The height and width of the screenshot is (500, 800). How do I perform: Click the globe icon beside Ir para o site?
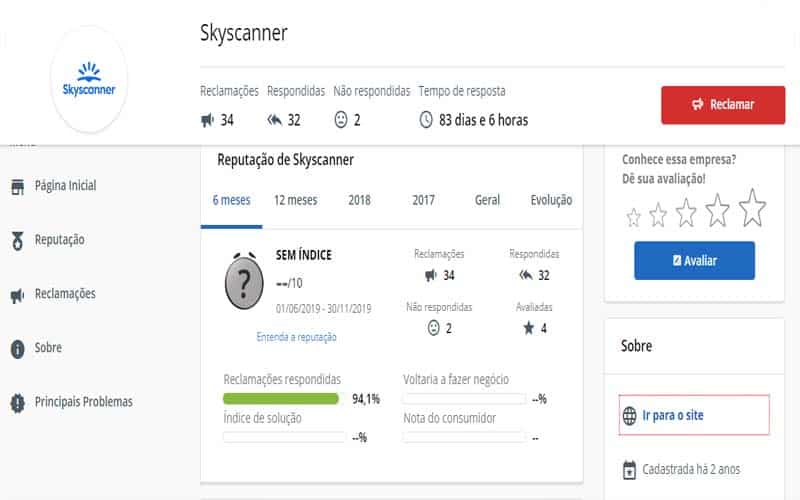(x=630, y=416)
